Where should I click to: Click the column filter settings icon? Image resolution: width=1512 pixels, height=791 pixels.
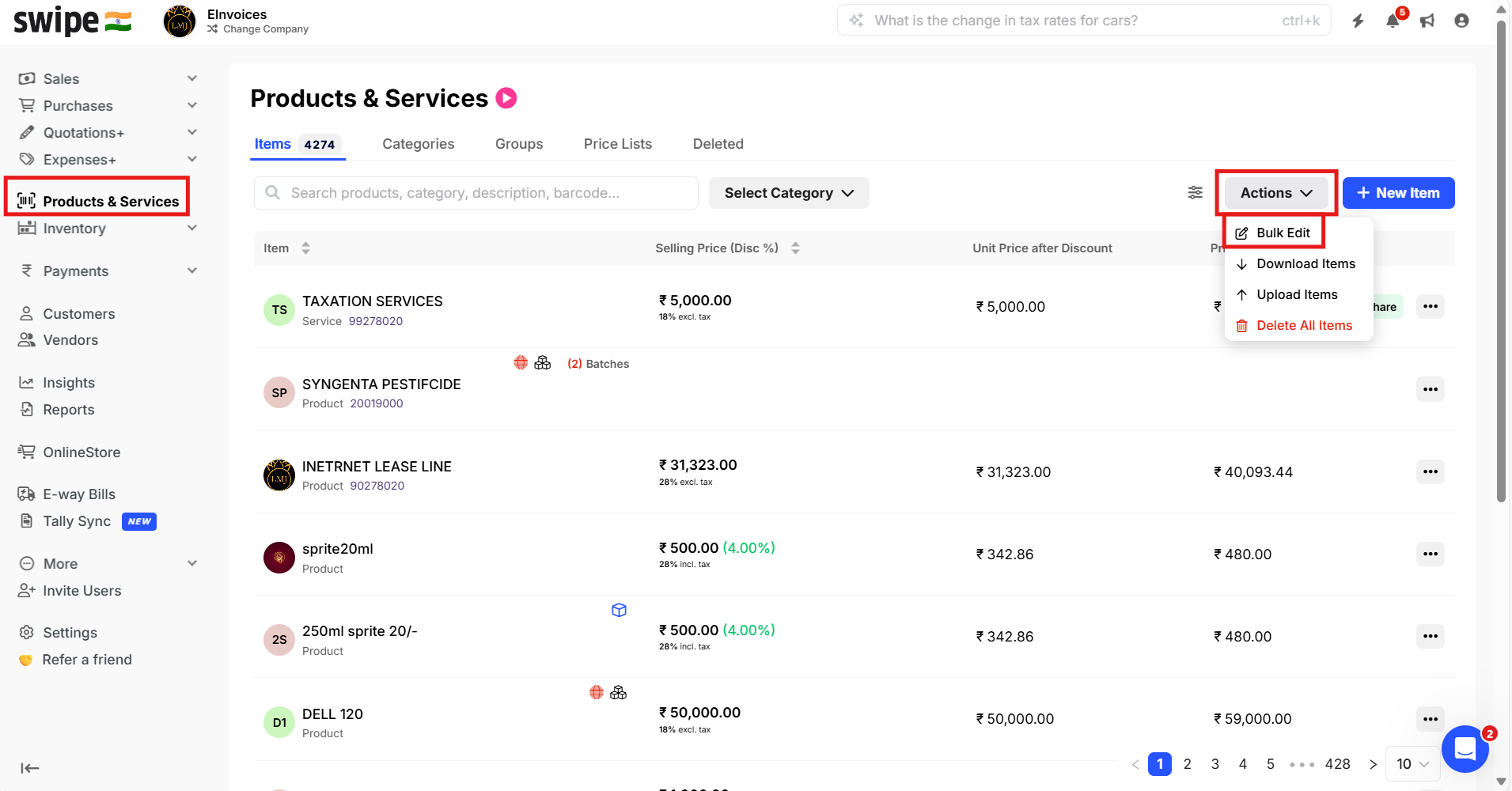[x=1195, y=193]
